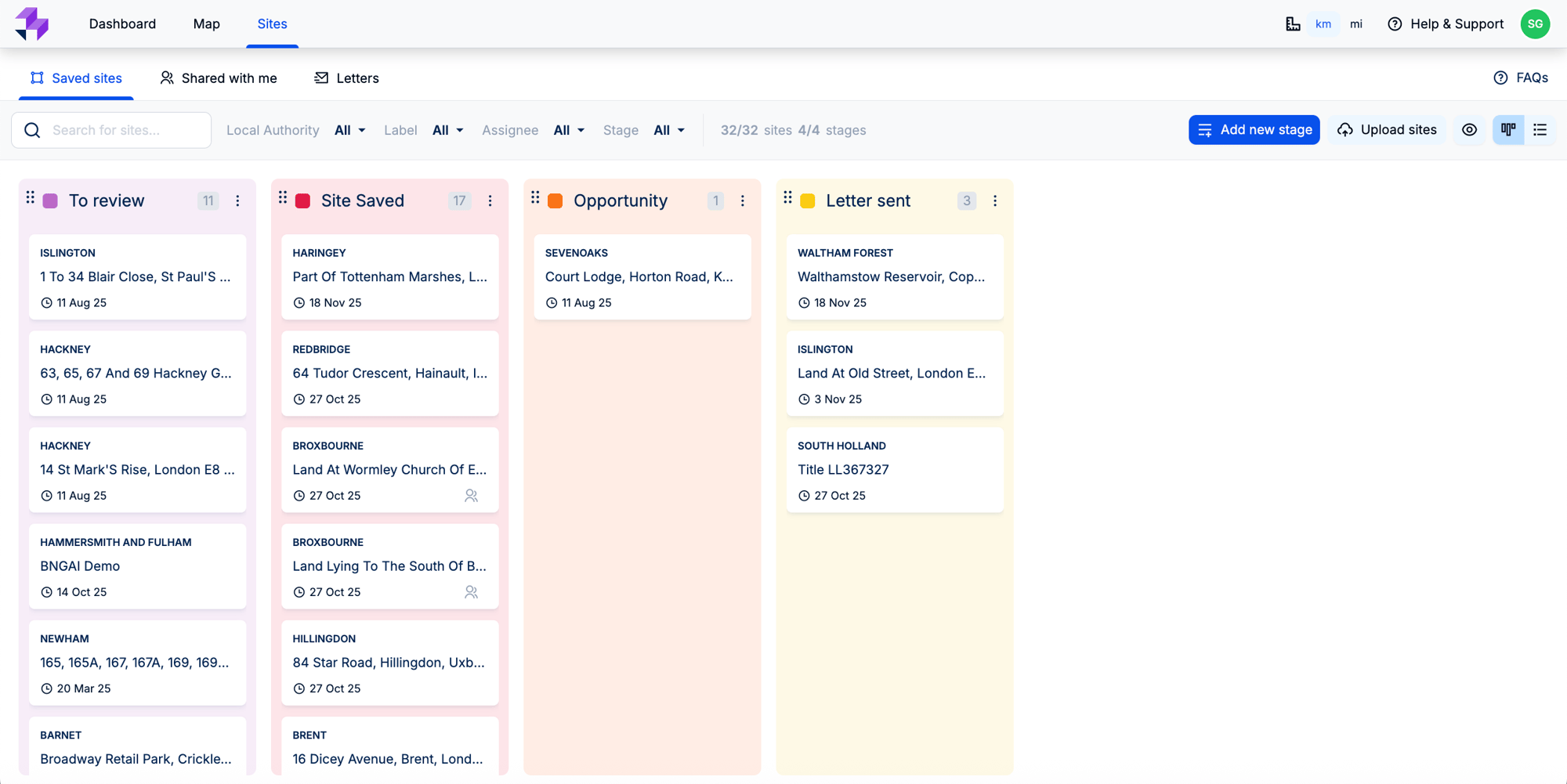Expand the Local Authority filter dropdown
Screen dimensions: 1567x784
click(349, 130)
